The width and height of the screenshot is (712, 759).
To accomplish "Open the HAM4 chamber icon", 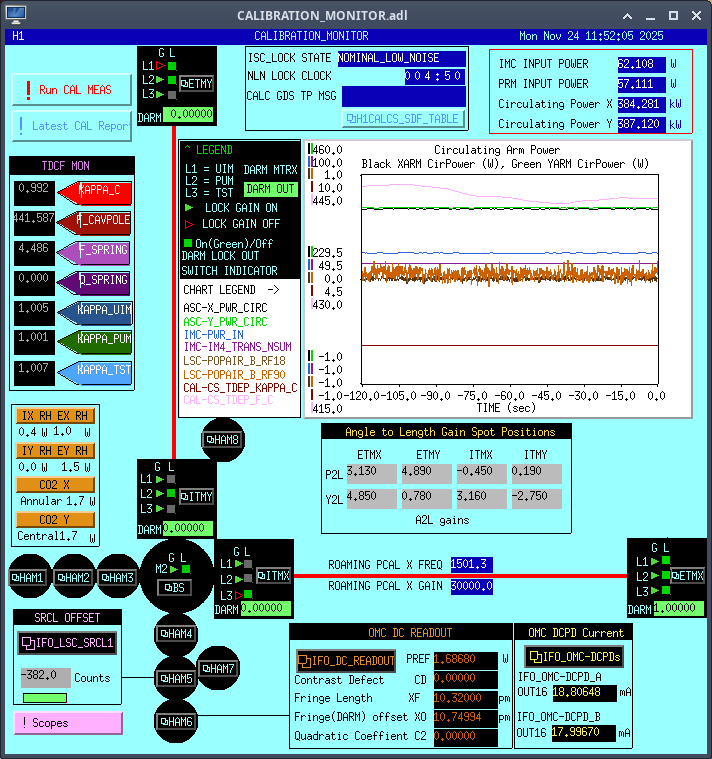I will pos(176,633).
